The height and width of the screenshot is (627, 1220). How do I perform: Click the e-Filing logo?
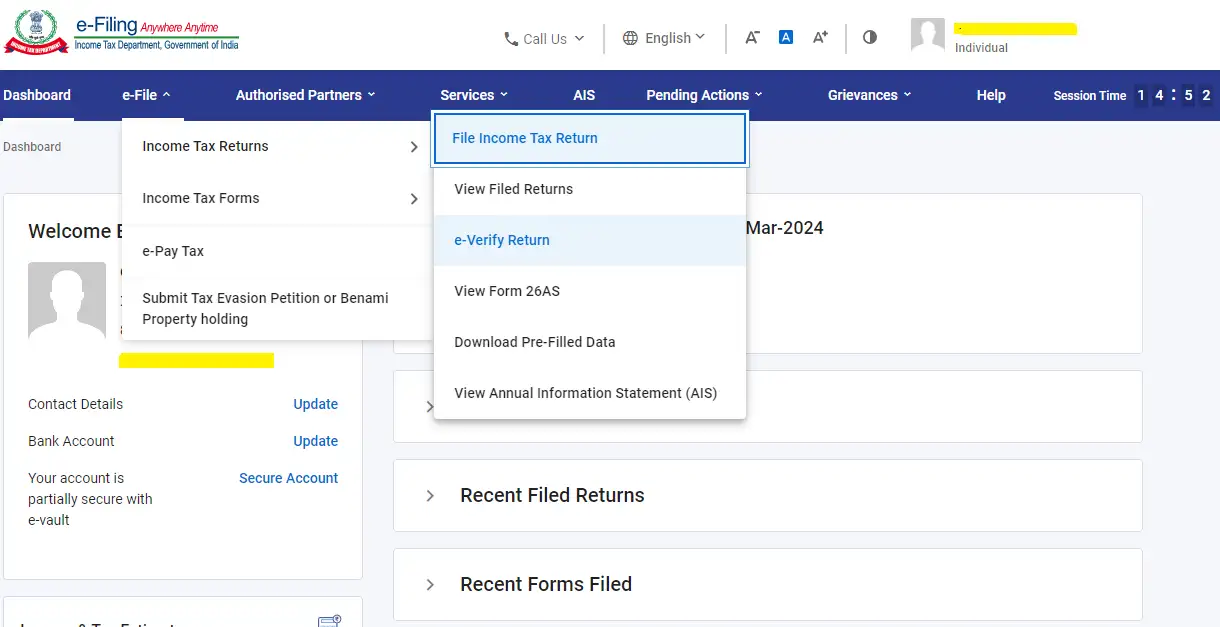pos(120,31)
